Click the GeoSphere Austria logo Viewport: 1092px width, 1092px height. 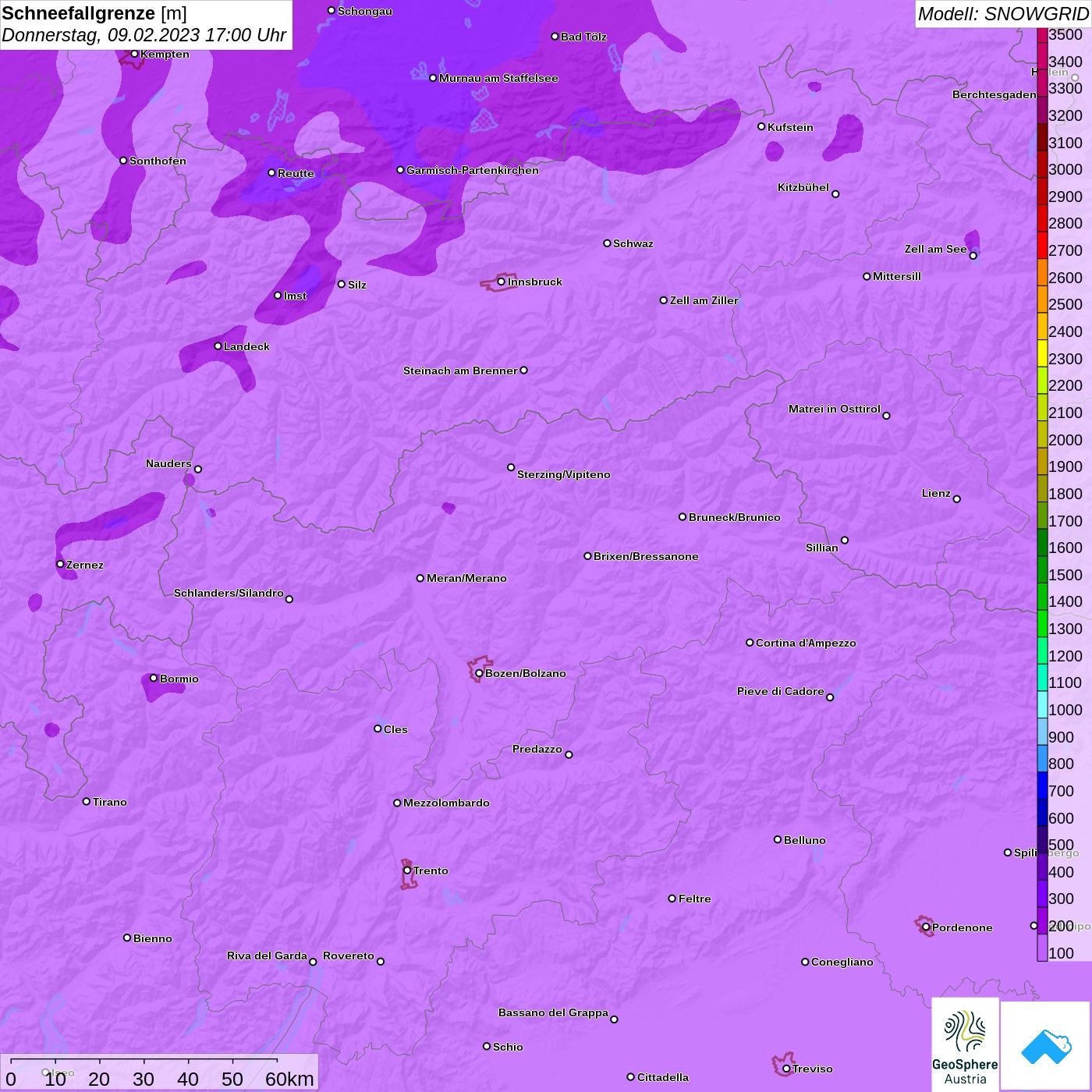965,1044
